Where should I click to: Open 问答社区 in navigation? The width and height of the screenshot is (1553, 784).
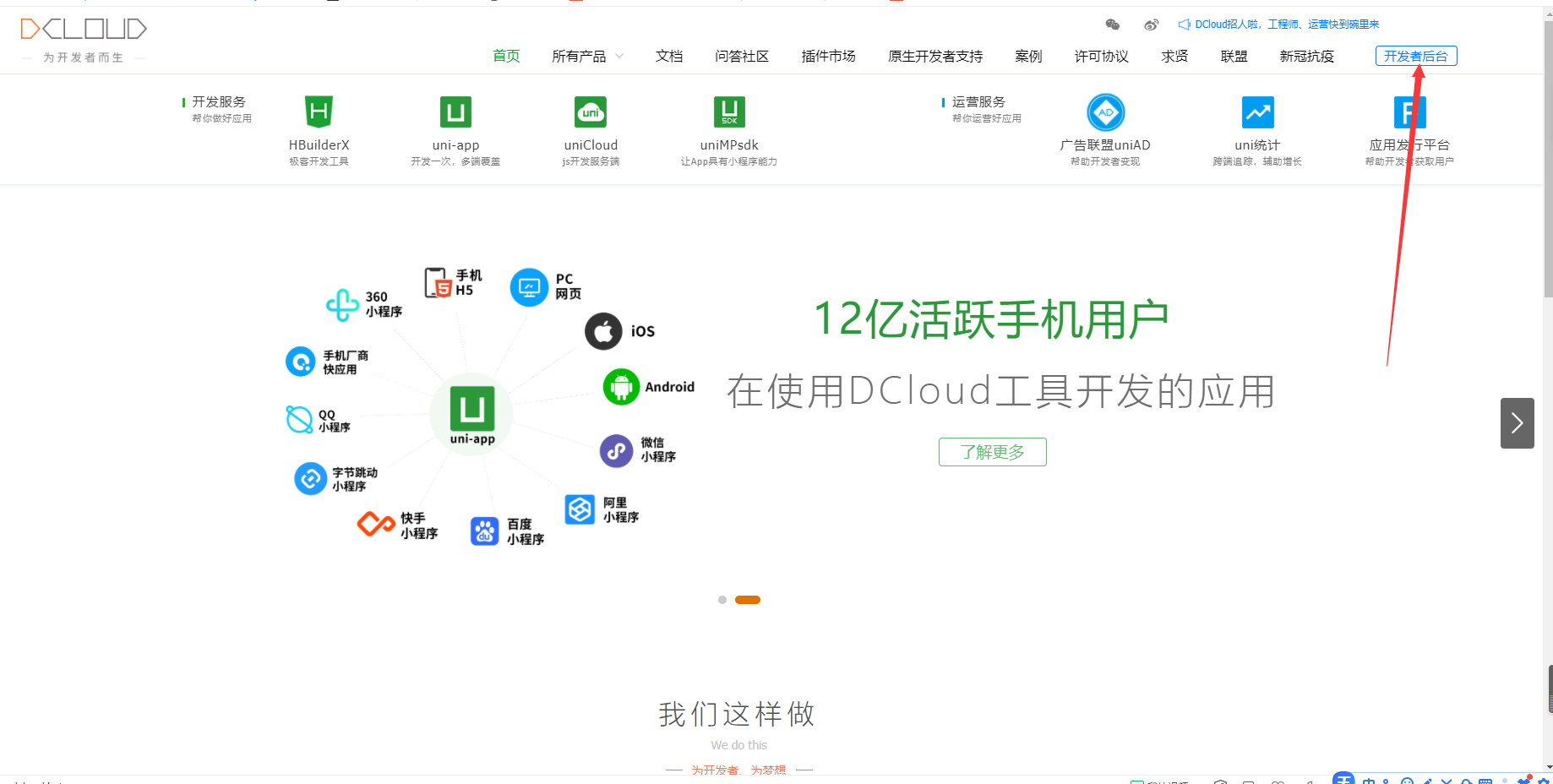[x=742, y=57]
